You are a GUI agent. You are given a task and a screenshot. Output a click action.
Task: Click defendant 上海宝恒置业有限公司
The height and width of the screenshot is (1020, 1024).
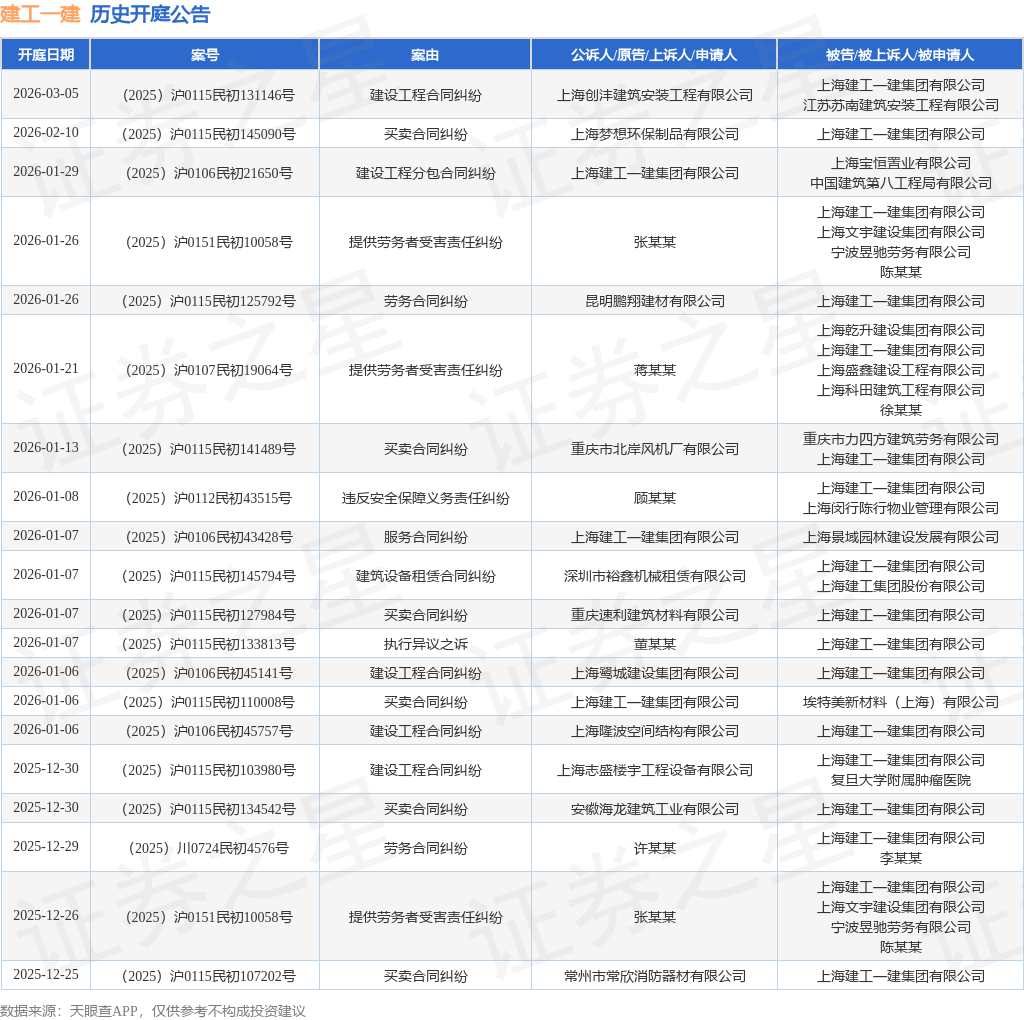(901, 163)
